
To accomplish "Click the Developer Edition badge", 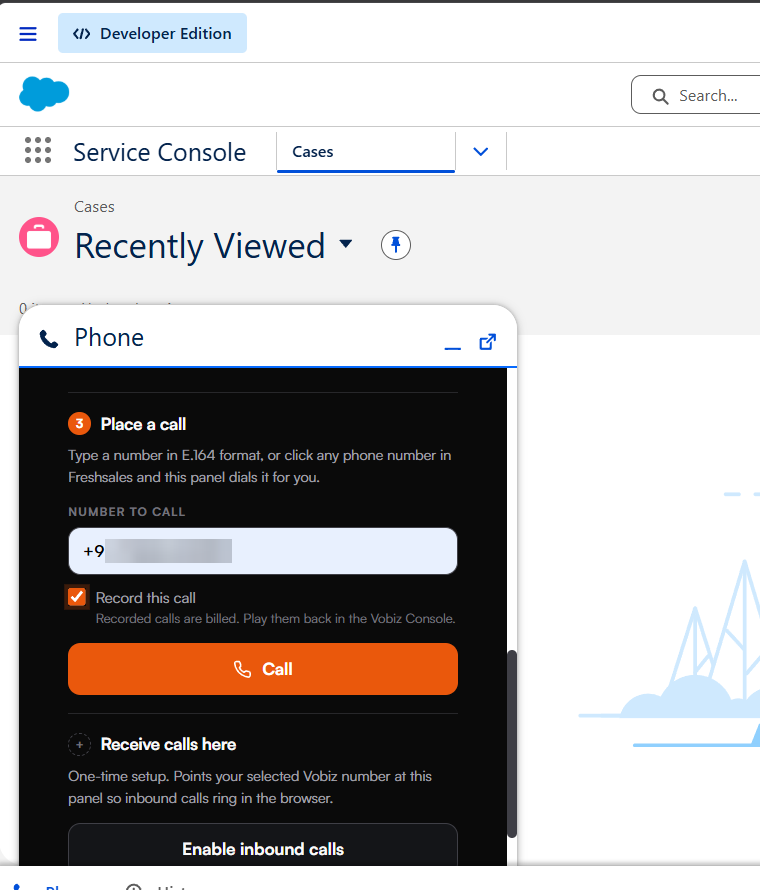I will [152, 33].
